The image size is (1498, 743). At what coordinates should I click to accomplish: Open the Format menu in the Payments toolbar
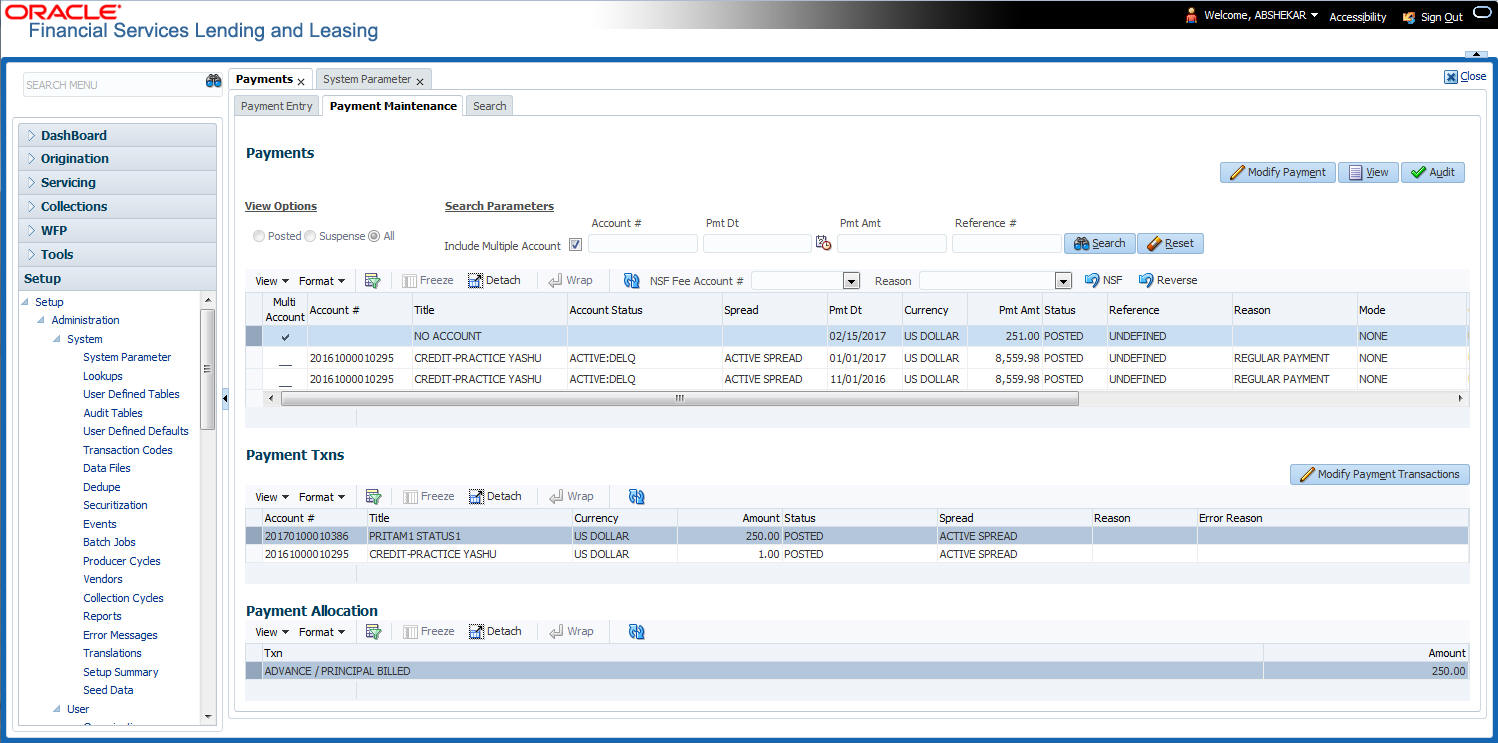point(322,282)
